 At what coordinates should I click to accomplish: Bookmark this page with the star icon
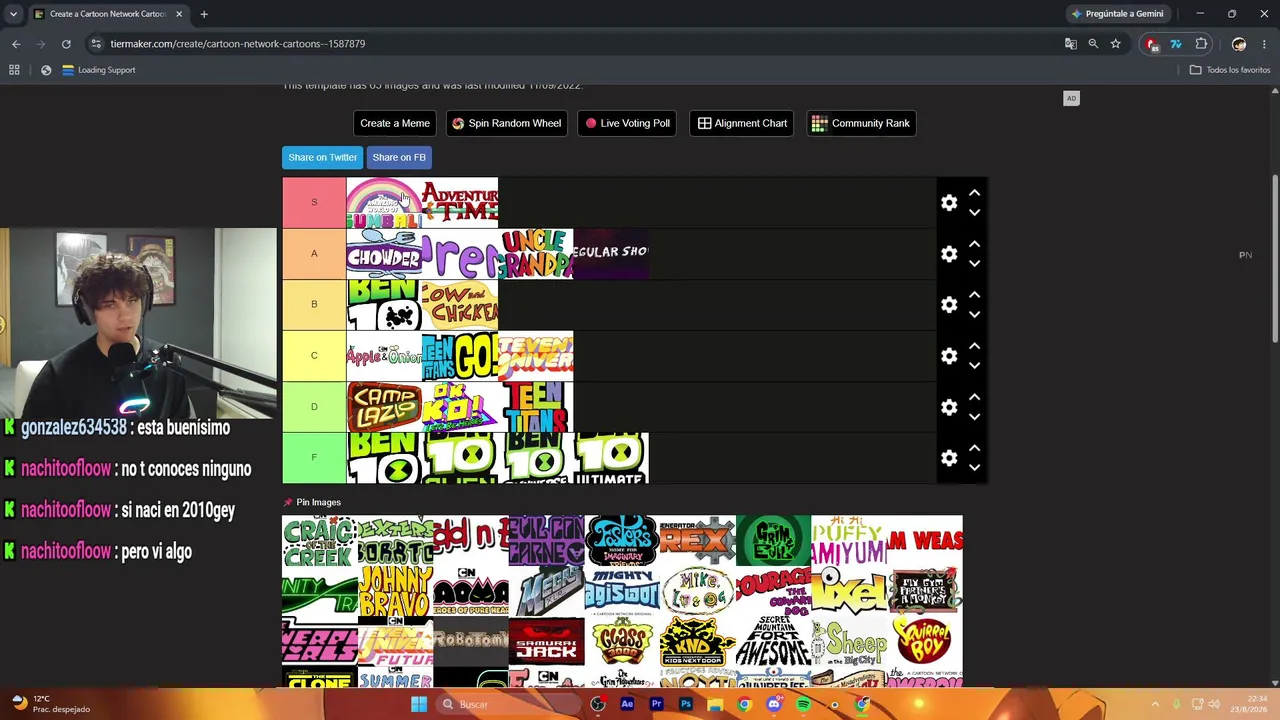tap(1116, 44)
